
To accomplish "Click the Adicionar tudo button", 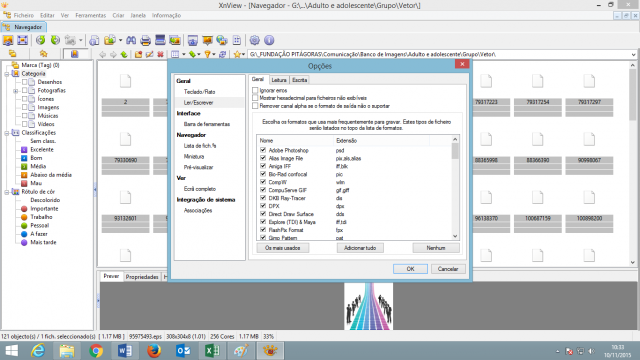I will tap(360, 248).
